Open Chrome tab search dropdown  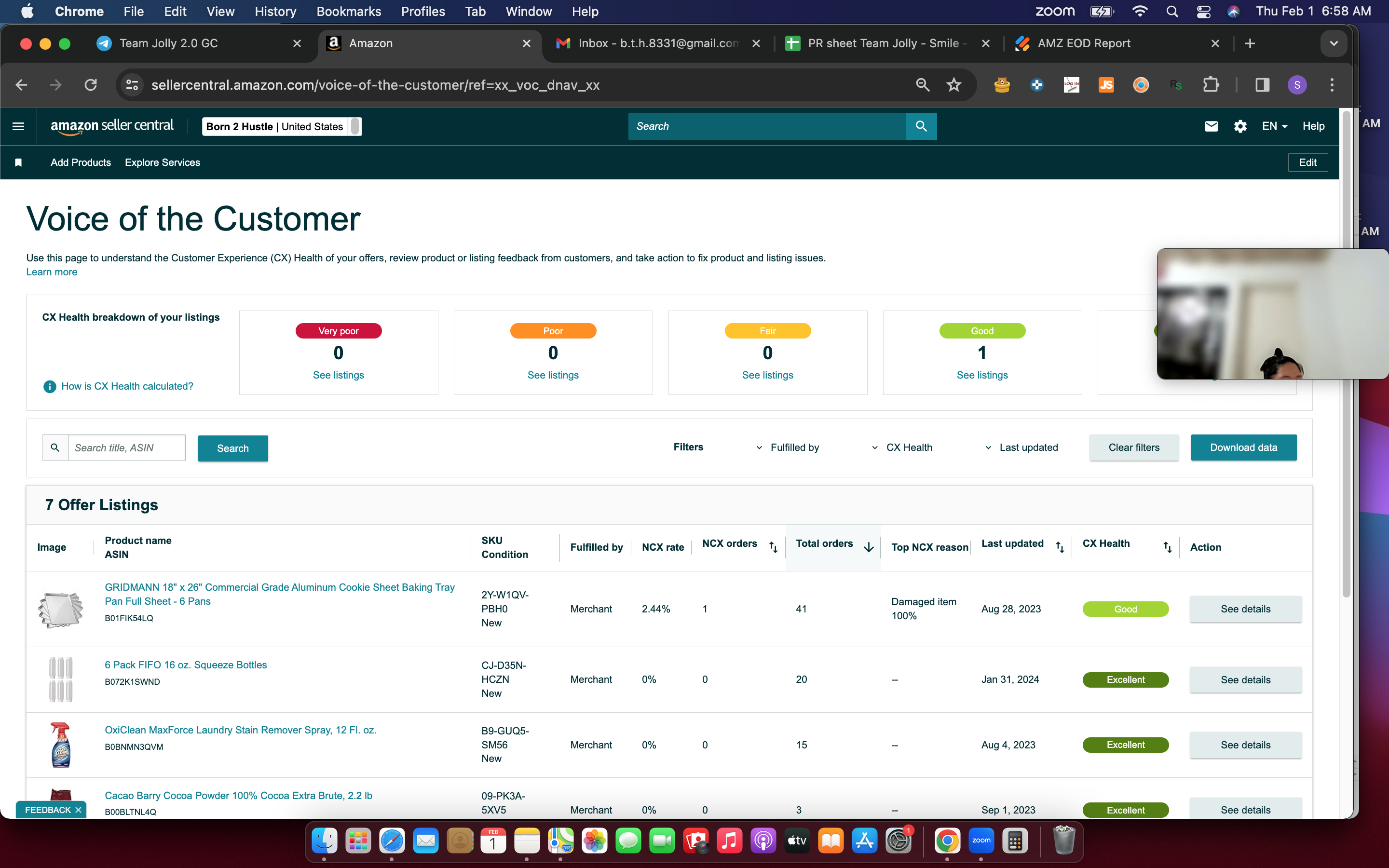click(x=1334, y=43)
